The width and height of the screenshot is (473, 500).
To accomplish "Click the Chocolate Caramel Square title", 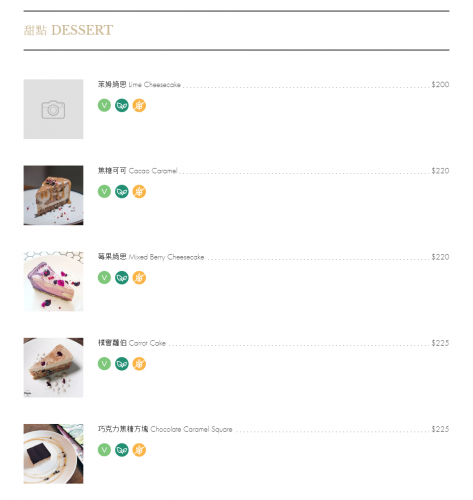I will click(x=165, y=429).
